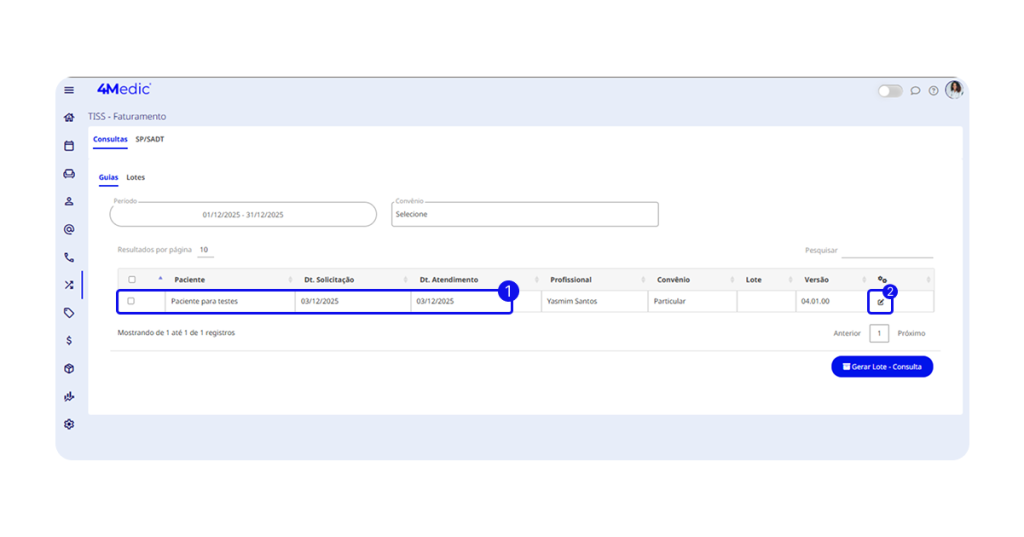Open the Convênio Selecione dropdown
Viewport: 1024px width, 537px height.
coord(524,214)
